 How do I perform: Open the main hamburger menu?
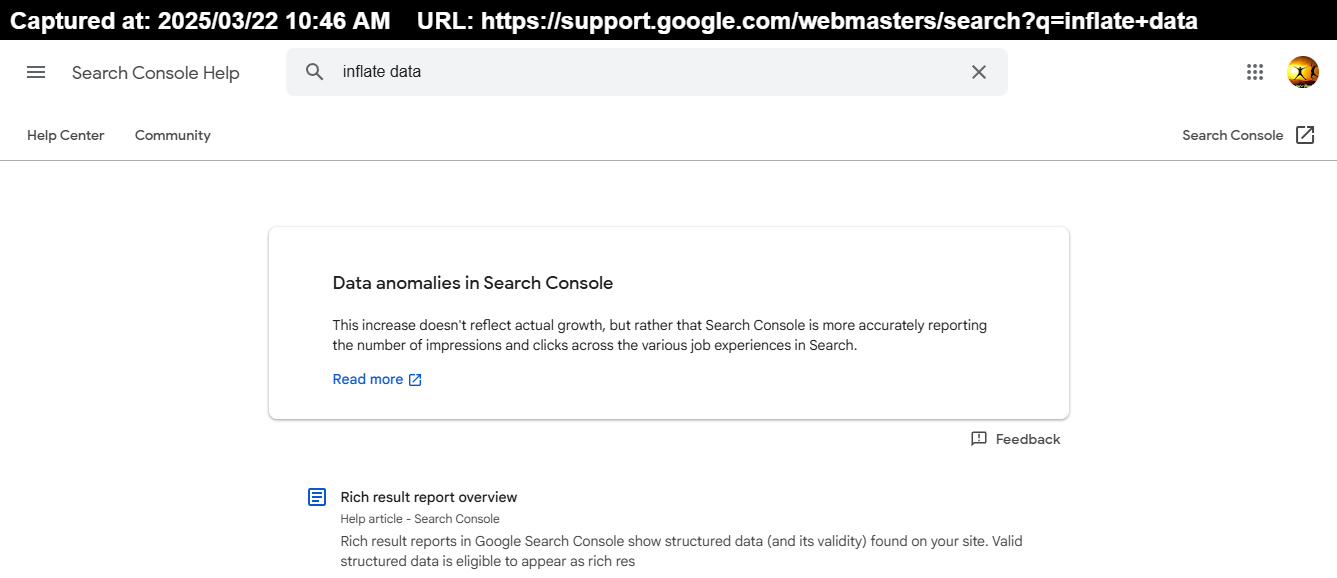36,72
